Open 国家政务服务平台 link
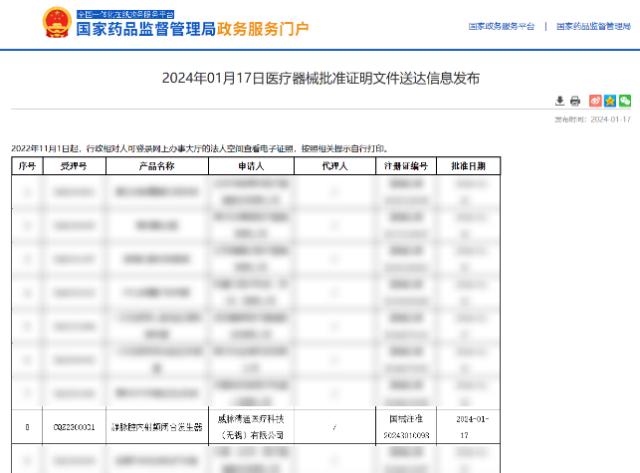This screenshot has width=640, height=473. (501, 26)
